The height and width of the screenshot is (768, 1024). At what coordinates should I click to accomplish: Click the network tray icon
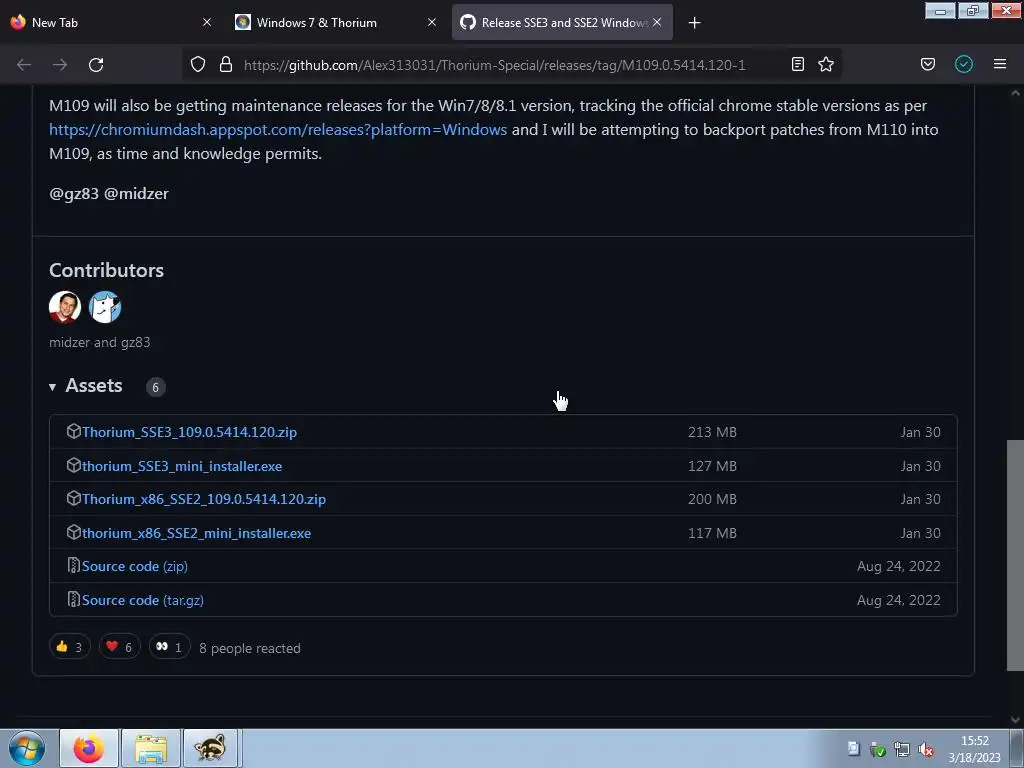pyautogui.click(x=902, y=750)
